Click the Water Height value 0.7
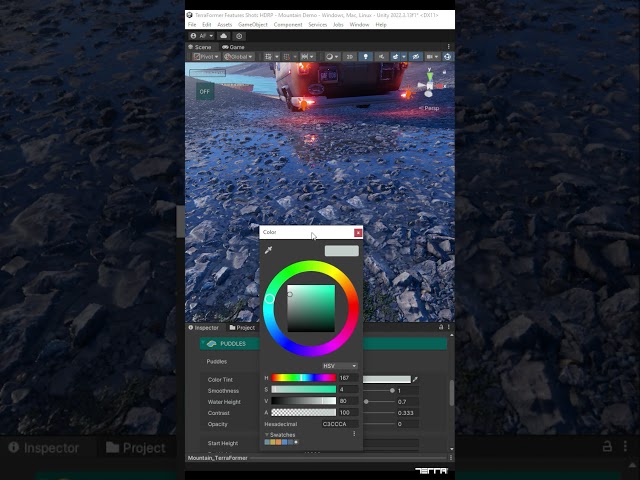Viewport: 640px width, 480px height. click(x=408, y=402)
